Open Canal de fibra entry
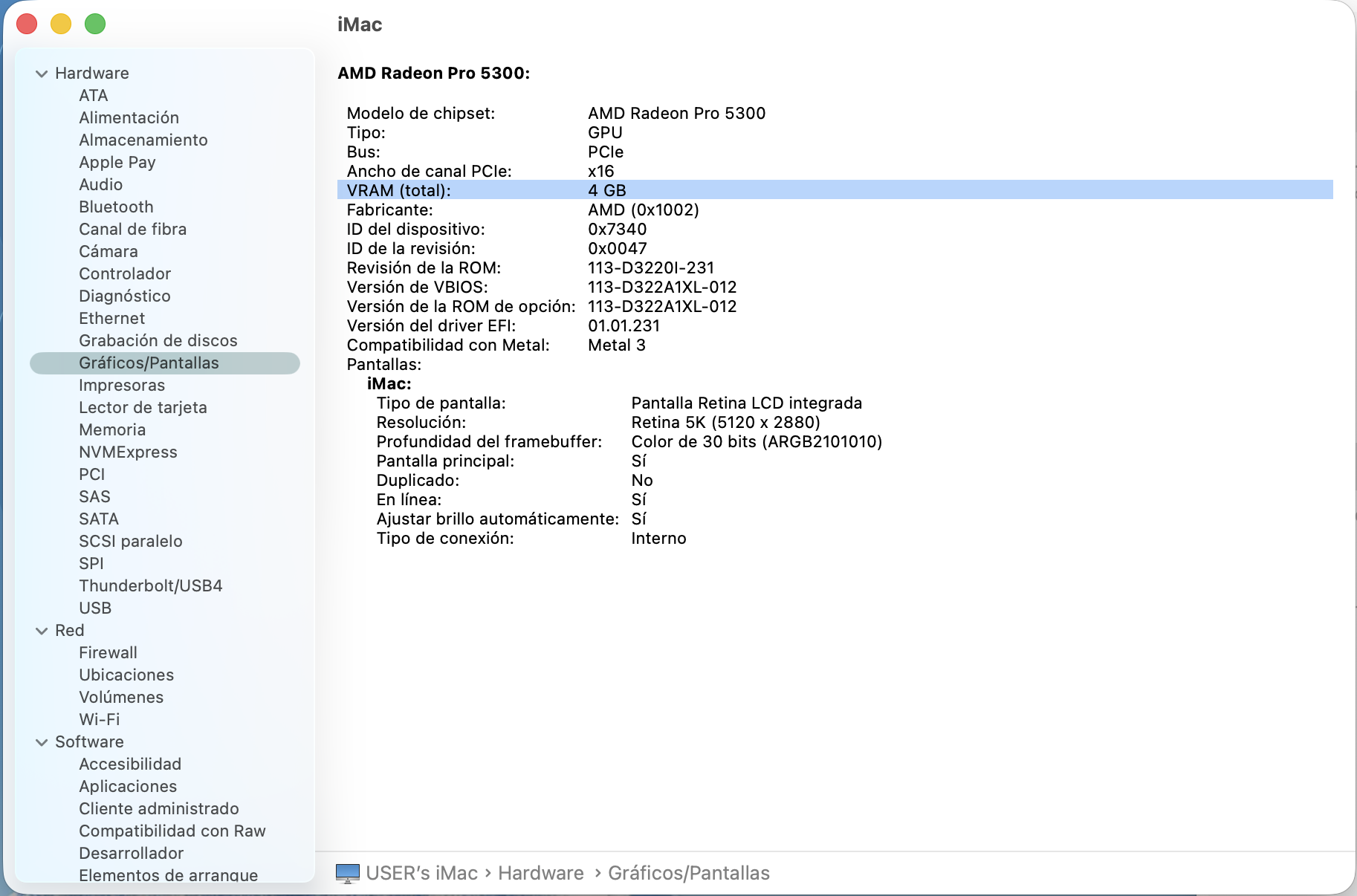1357x896 pixels. [133, 230]
